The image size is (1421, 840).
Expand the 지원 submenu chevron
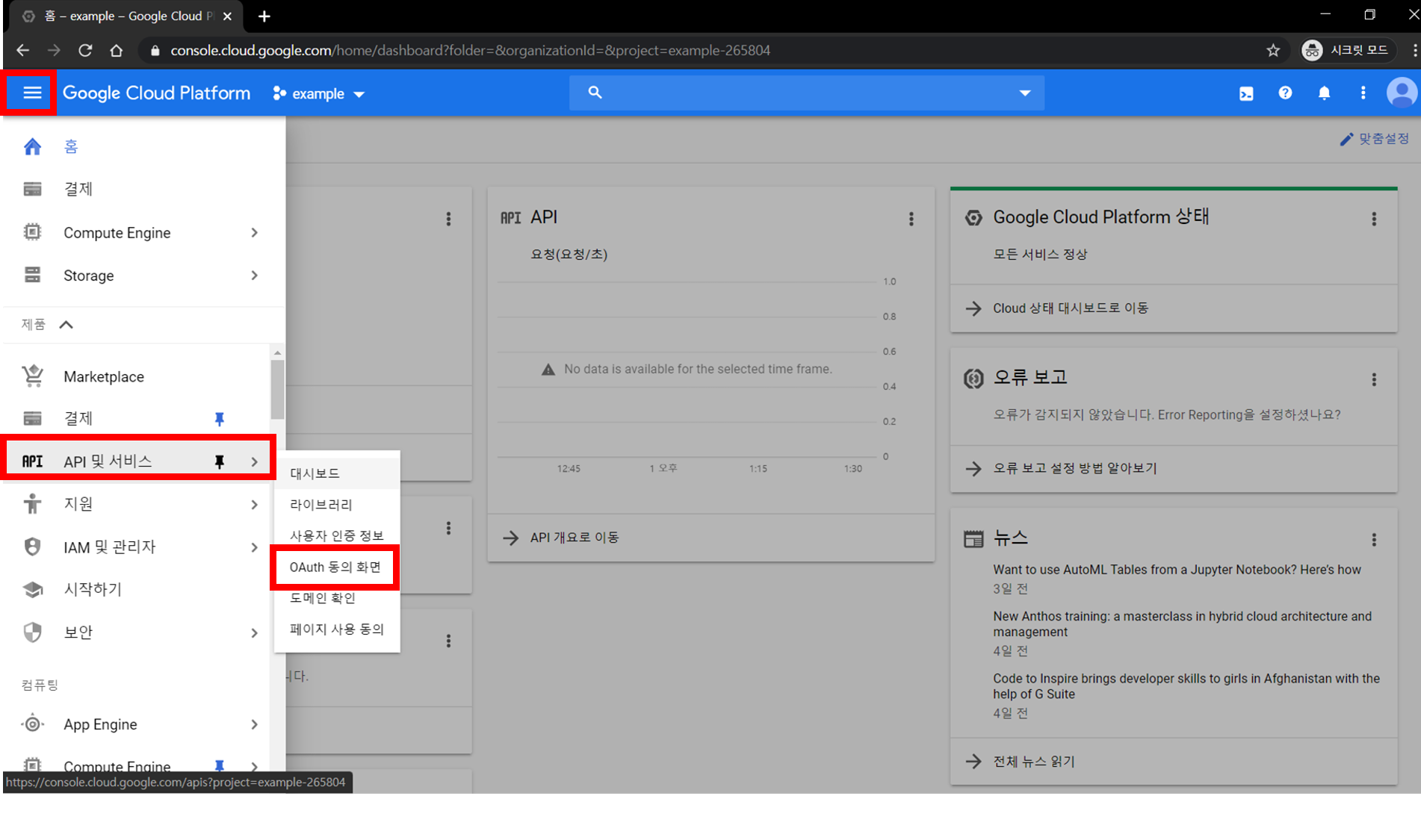tap(254, 505)
